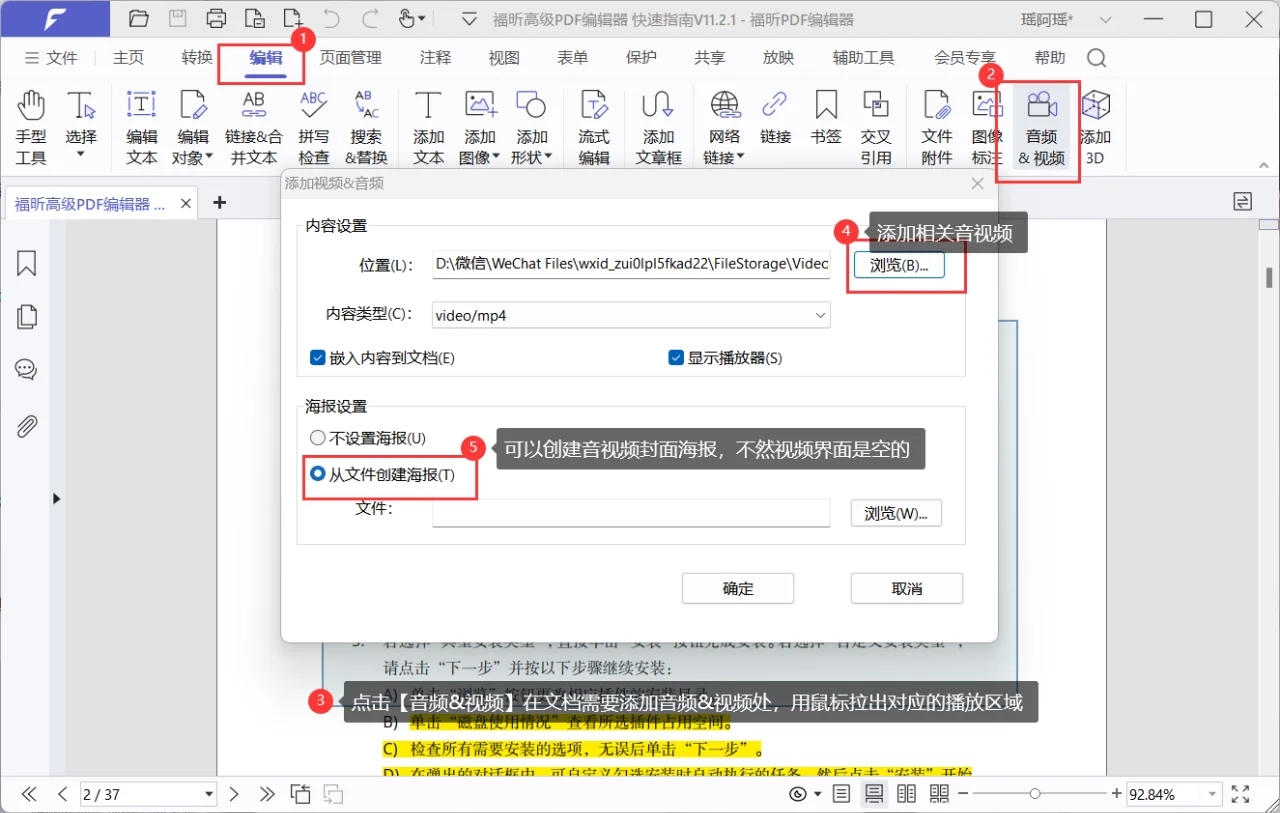Open the zoom percentage dropdown
The image size is (1280, 813).
tap(1211, 794)
